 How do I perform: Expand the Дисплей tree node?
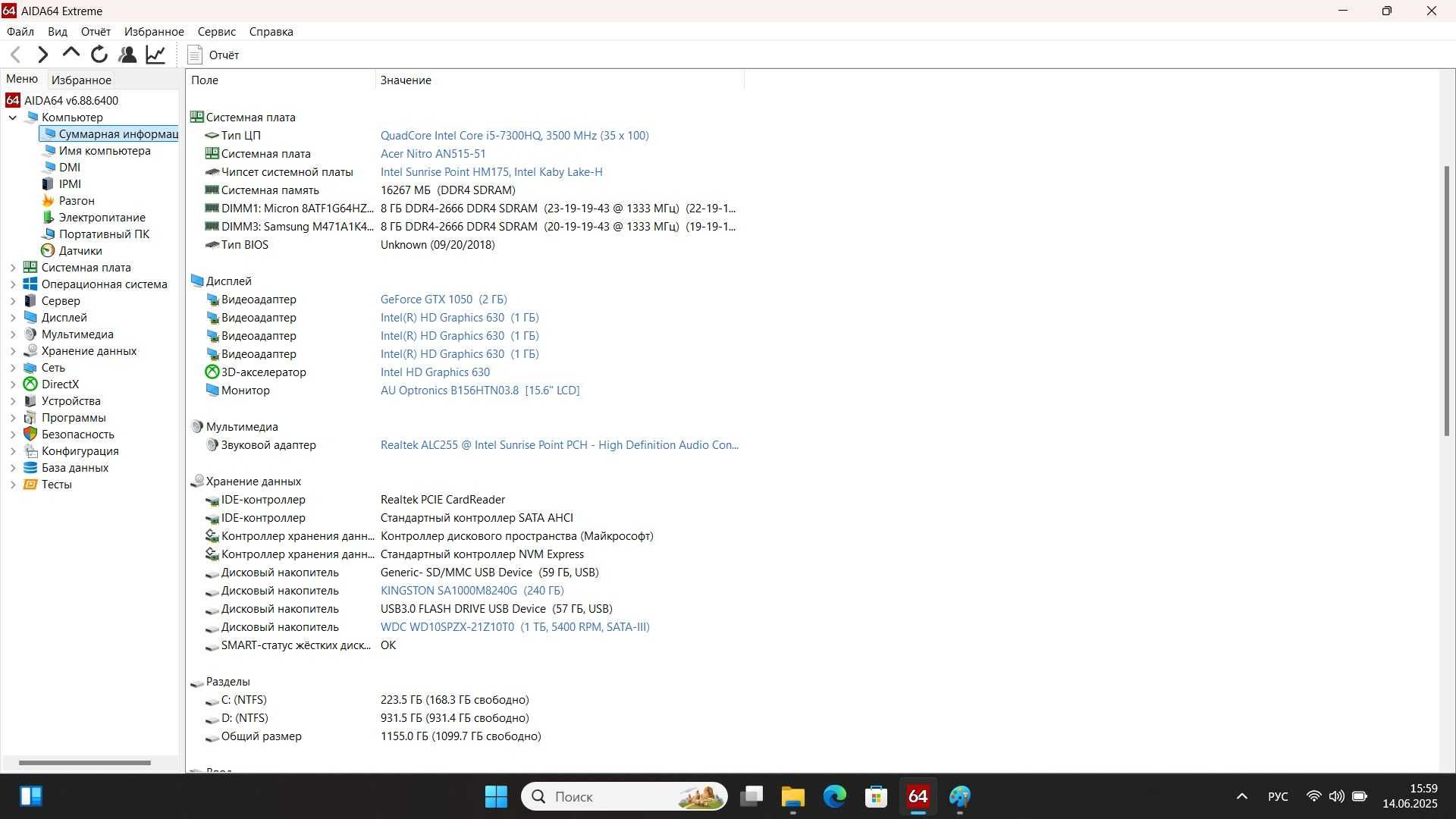tap(13, 318)
